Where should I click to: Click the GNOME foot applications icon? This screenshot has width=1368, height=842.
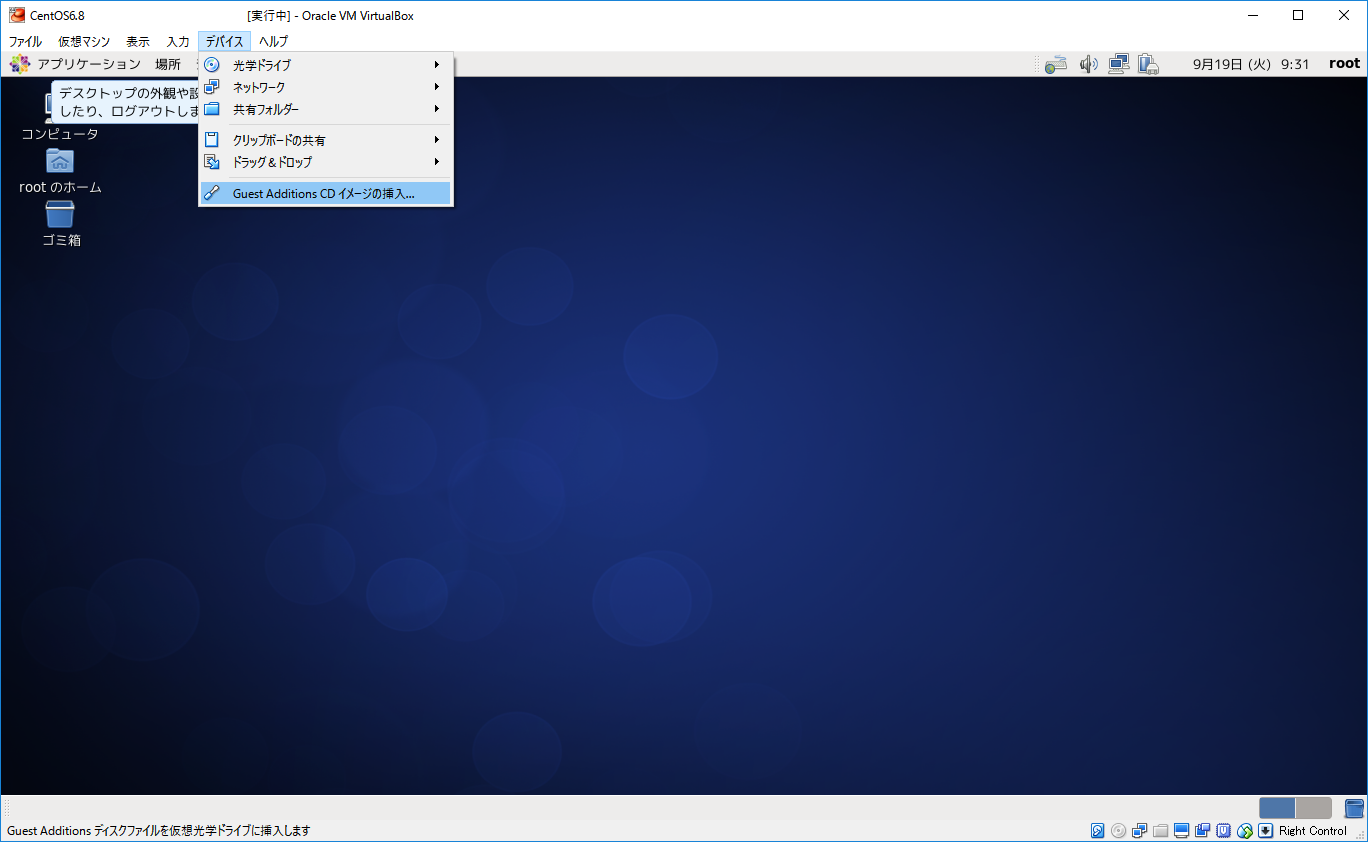pyautogui.click(x=20, y=64)
